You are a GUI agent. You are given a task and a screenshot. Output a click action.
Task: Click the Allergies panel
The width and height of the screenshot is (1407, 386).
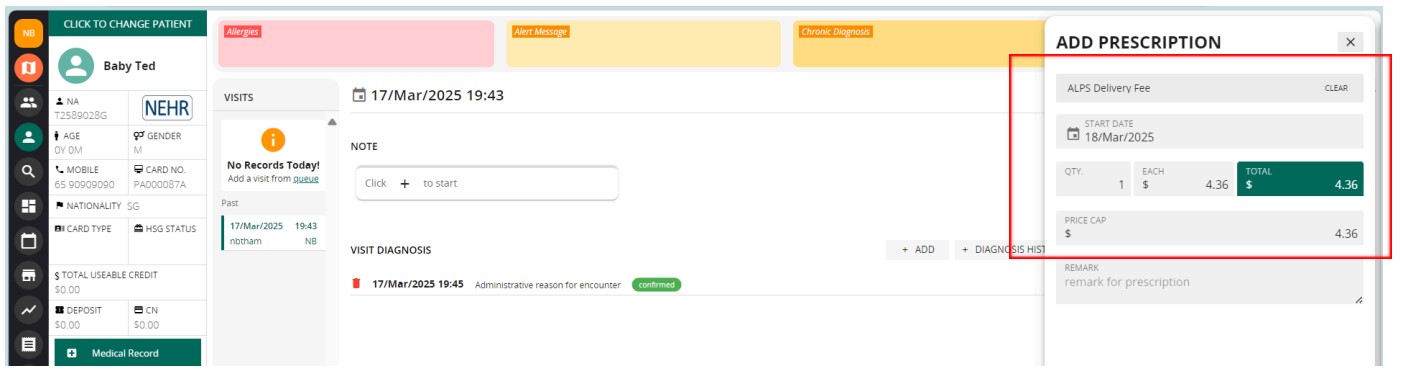click(357, 44)
